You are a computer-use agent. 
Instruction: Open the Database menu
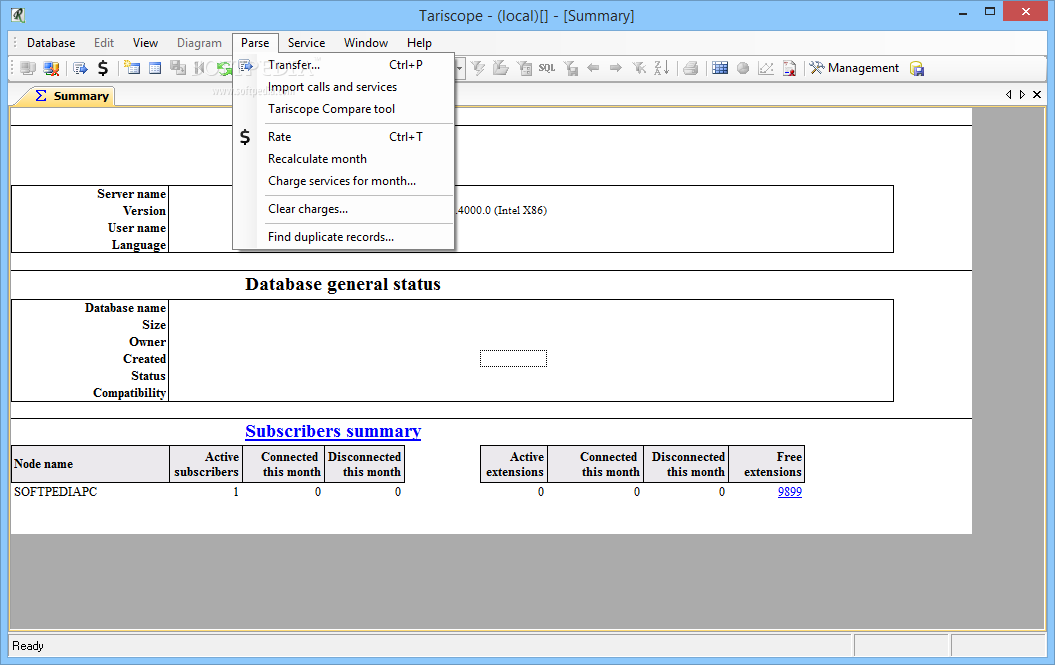click(51, 42)
